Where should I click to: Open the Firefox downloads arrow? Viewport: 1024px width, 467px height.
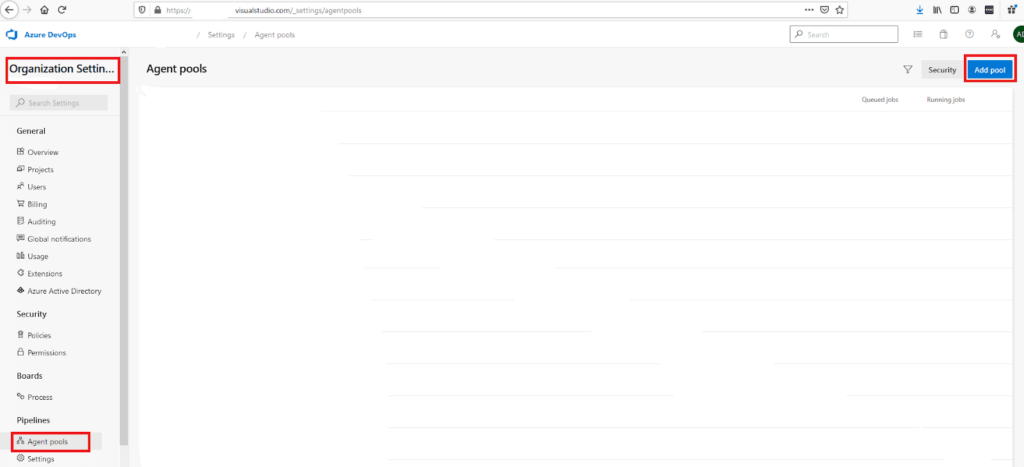[x=920, y=10]
